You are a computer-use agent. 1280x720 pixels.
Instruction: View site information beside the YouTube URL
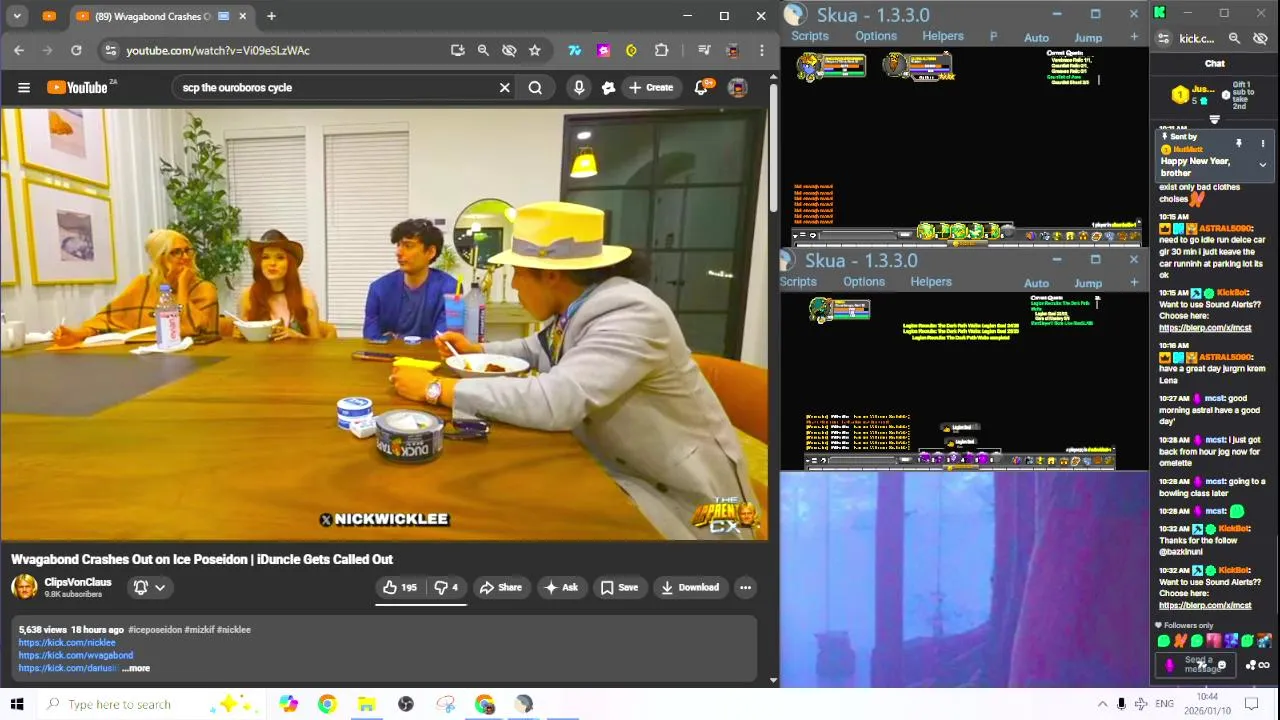pos(110,50)
